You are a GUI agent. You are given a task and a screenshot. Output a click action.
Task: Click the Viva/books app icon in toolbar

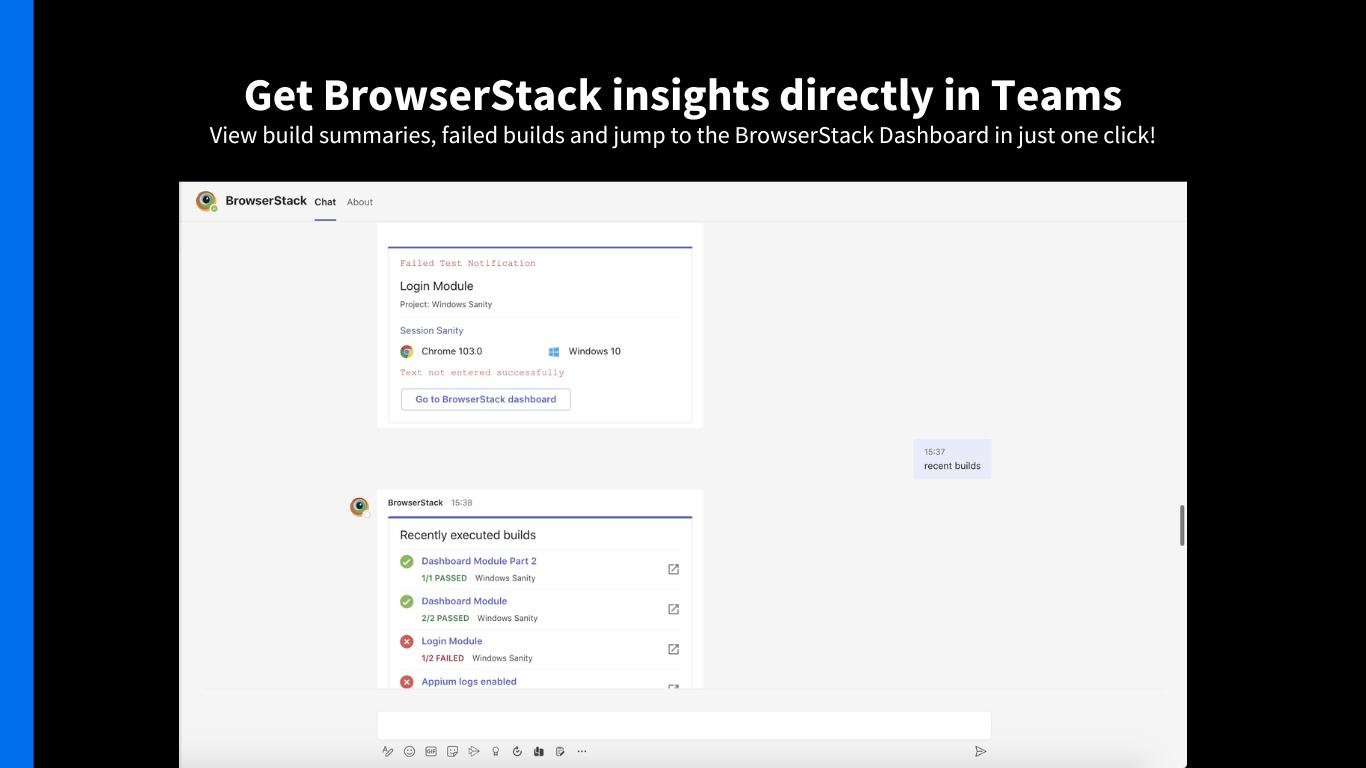pos(539,751)
